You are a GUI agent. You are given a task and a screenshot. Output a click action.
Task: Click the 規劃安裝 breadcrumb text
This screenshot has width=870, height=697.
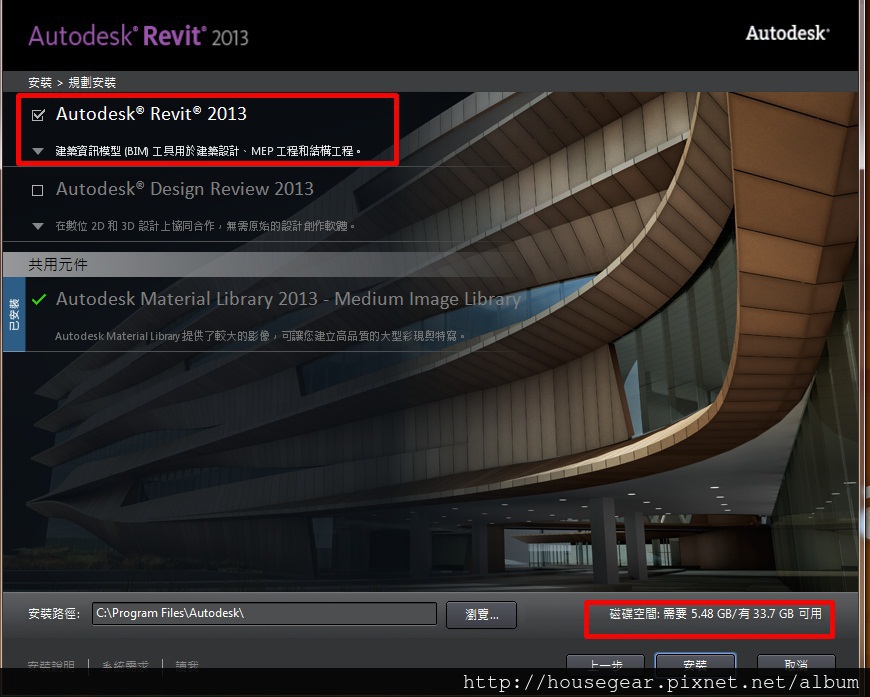click(x=92, y=83)
